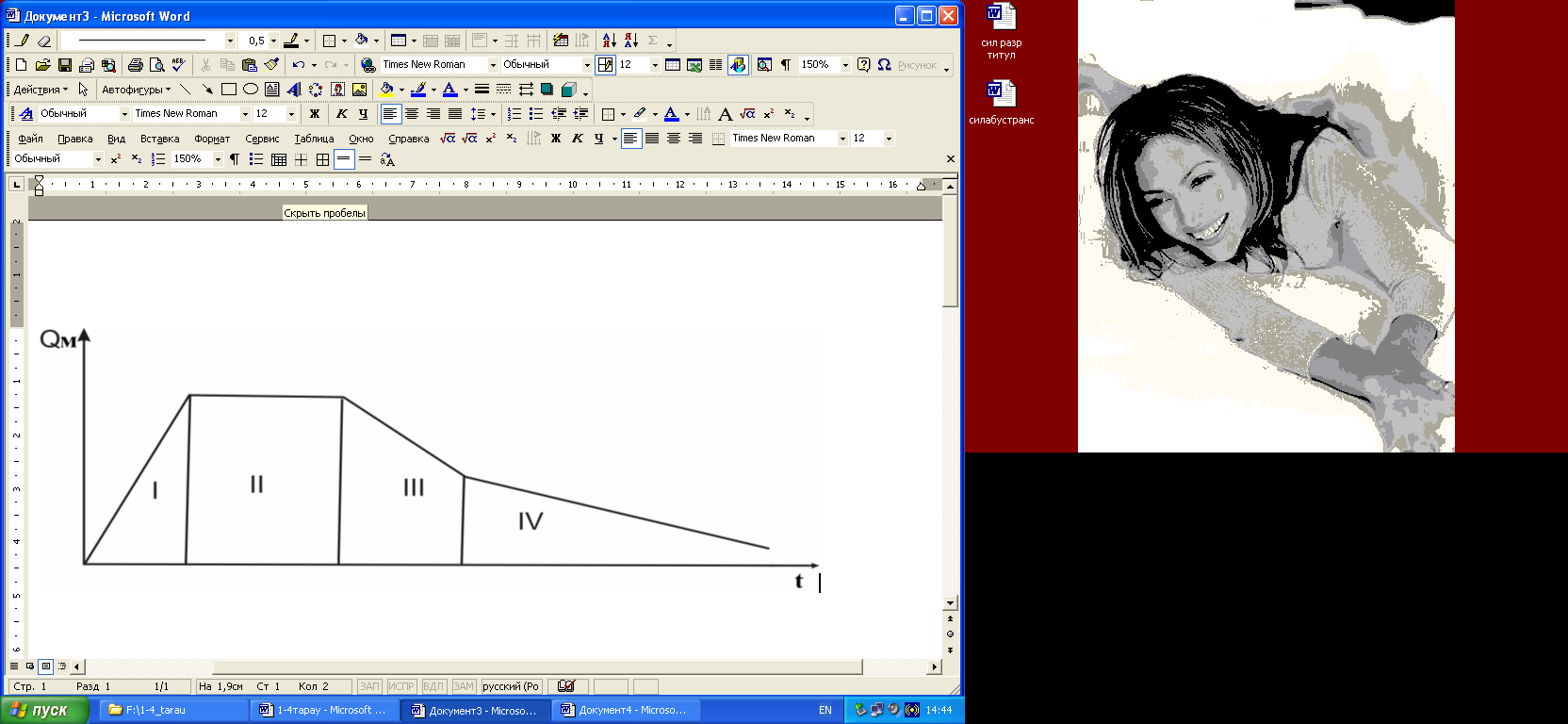This screenshot has width=1568, height=724.
Task: Click the yellow fill color bucket
Action: click(385, 90)
